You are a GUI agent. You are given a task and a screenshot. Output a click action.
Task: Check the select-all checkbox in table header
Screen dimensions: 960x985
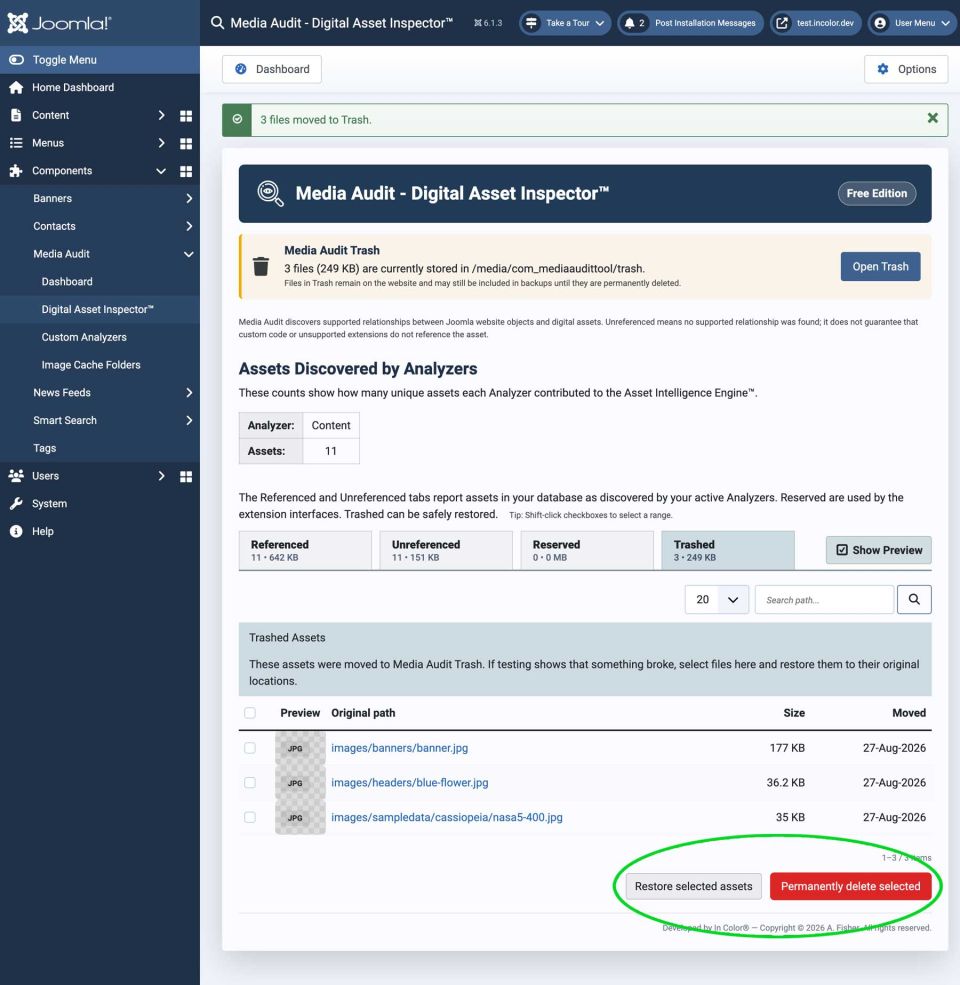250,713
